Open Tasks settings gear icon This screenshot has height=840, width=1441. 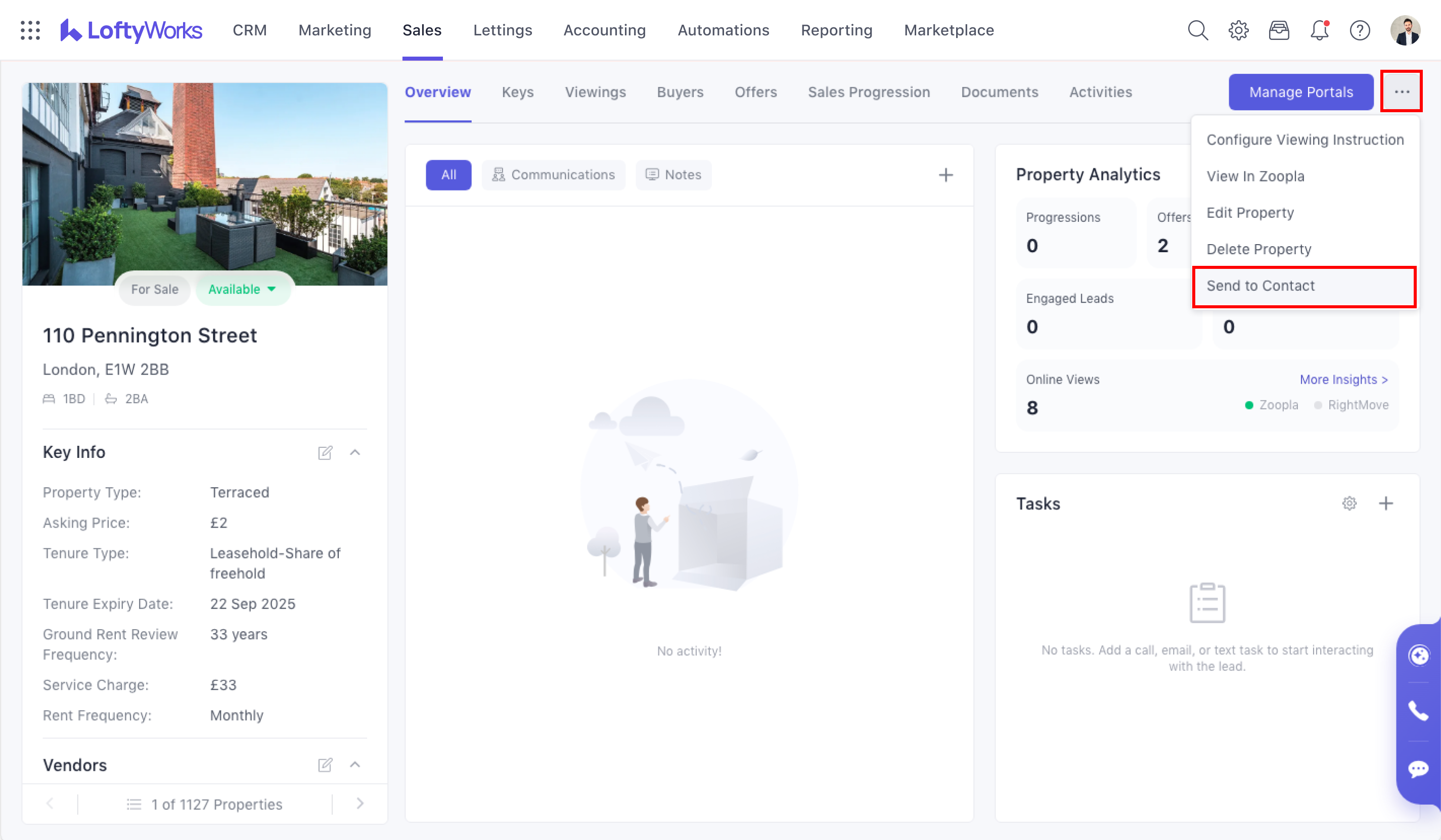1349,503
